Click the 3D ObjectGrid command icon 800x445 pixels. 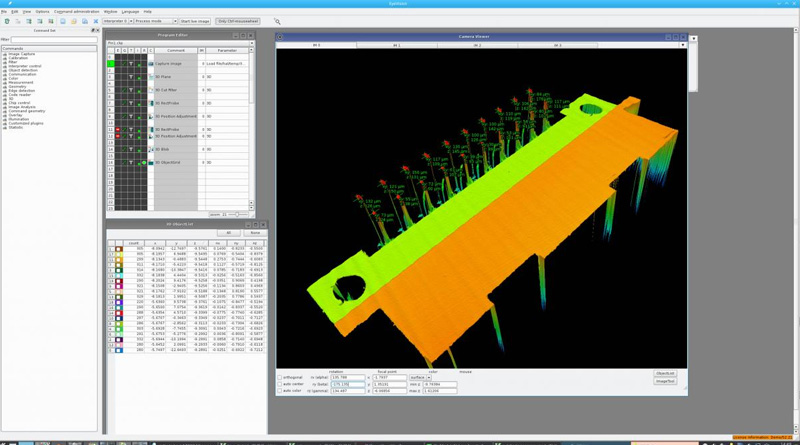coord(151,162)
